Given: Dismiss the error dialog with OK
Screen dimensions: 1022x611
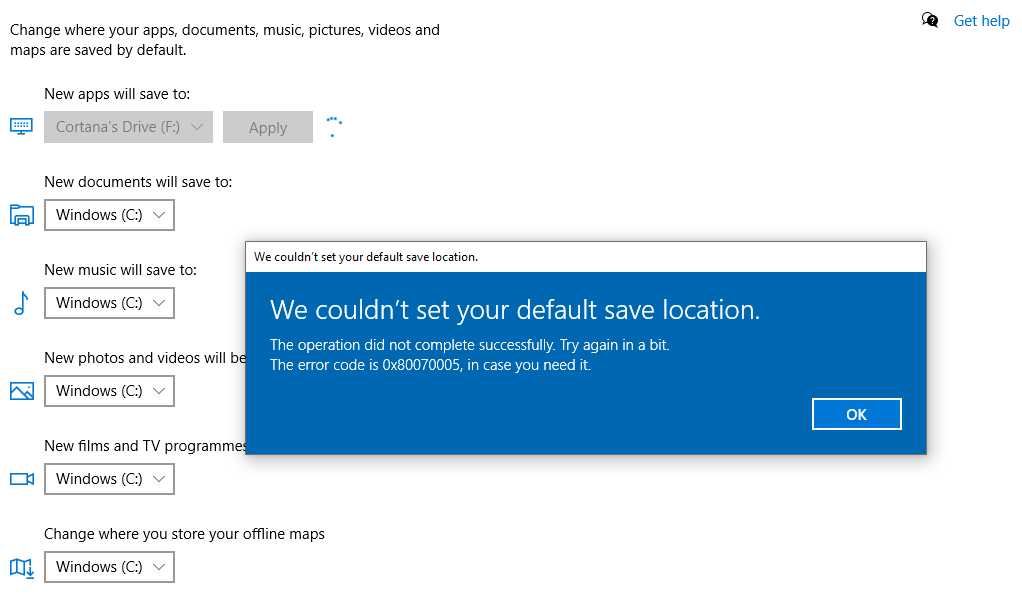Looking at the screenshot, I should [x=856, y=414].
